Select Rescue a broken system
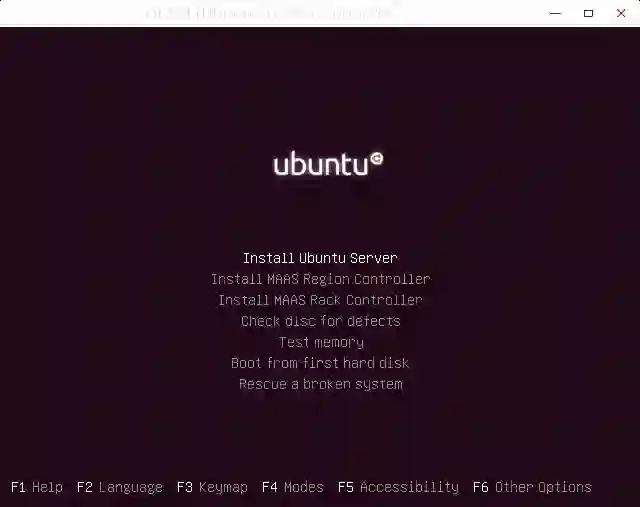The height and width of the screenshot is (507, 640). (x=320, y=385)
